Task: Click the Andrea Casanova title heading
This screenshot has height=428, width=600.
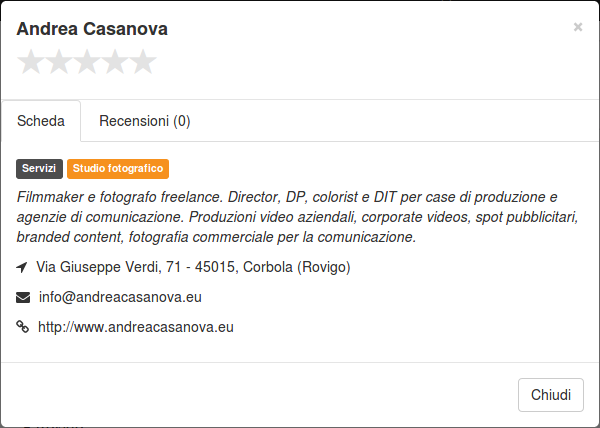Action: tap(92, 29)
